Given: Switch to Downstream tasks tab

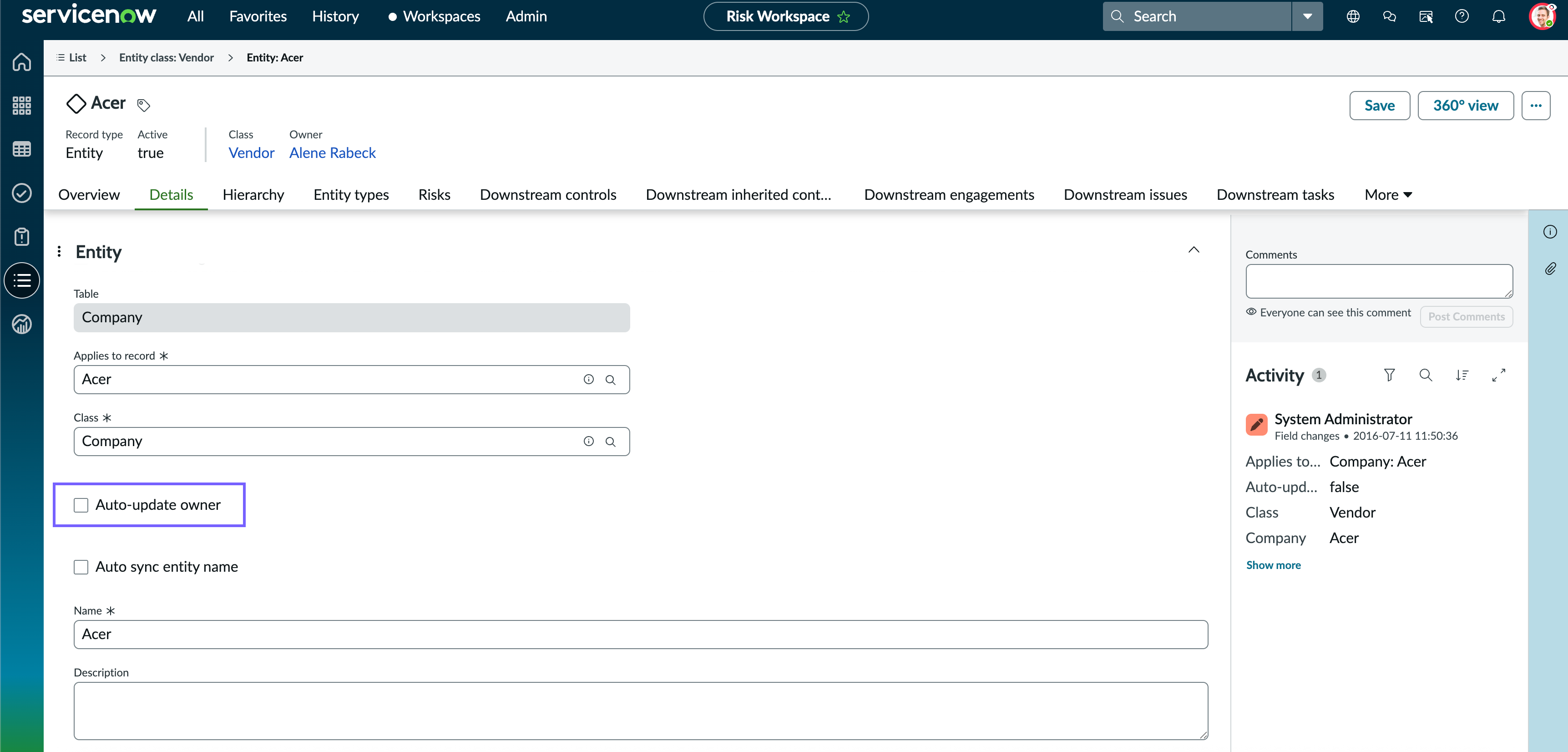Looking at the screenshot, I should pyautogui.click(x=1275, y=195).
